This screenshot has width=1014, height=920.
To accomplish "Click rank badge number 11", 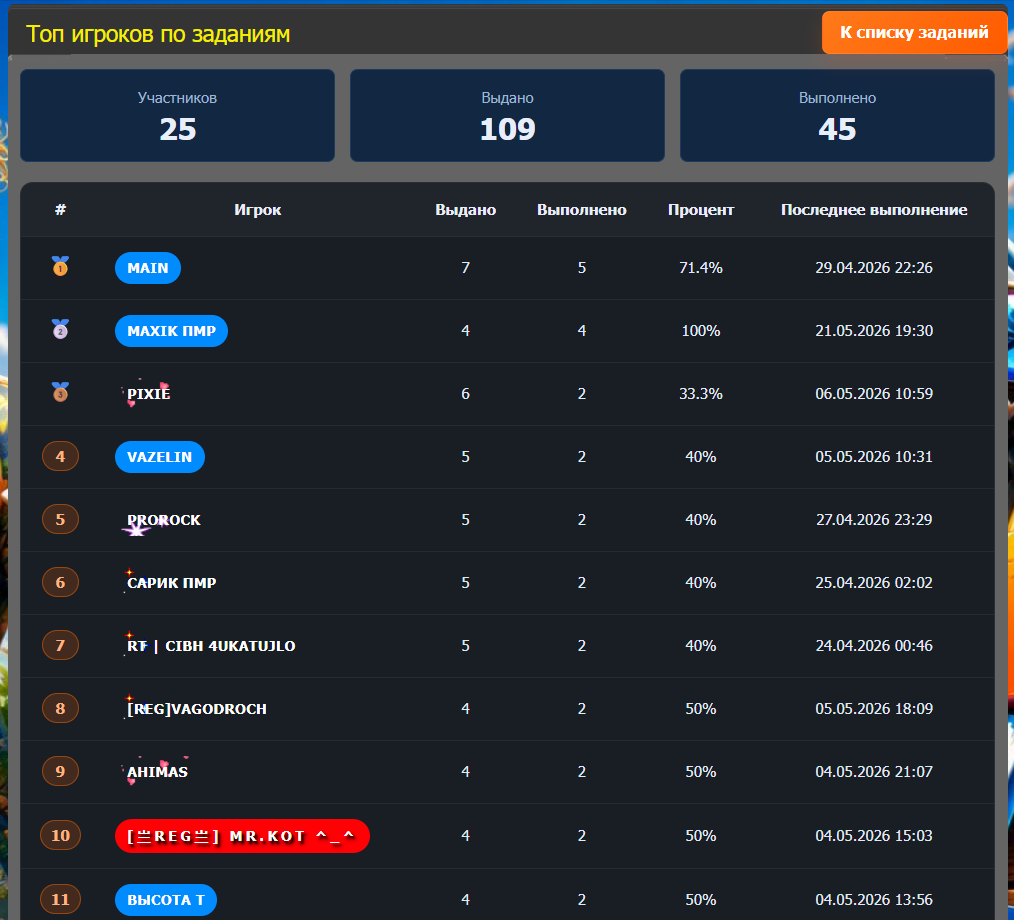I will coord(60,899).
